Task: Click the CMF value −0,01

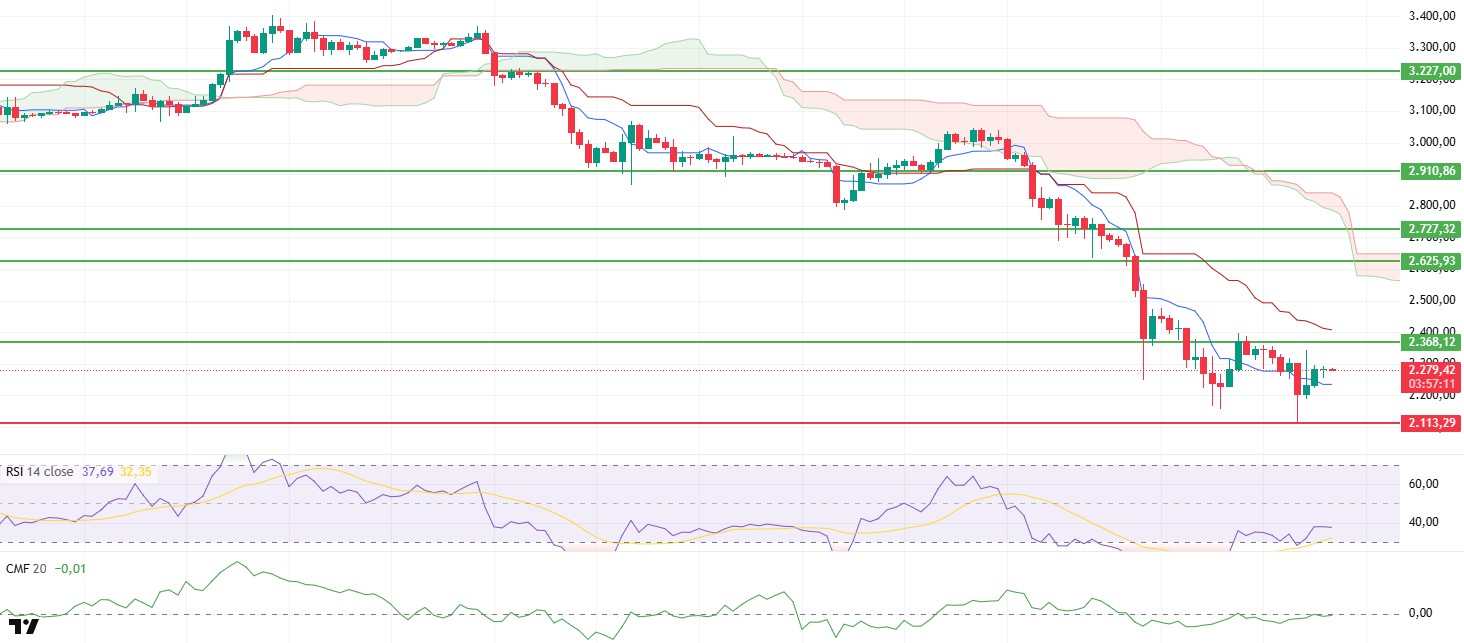Action: tap(68, 567)
